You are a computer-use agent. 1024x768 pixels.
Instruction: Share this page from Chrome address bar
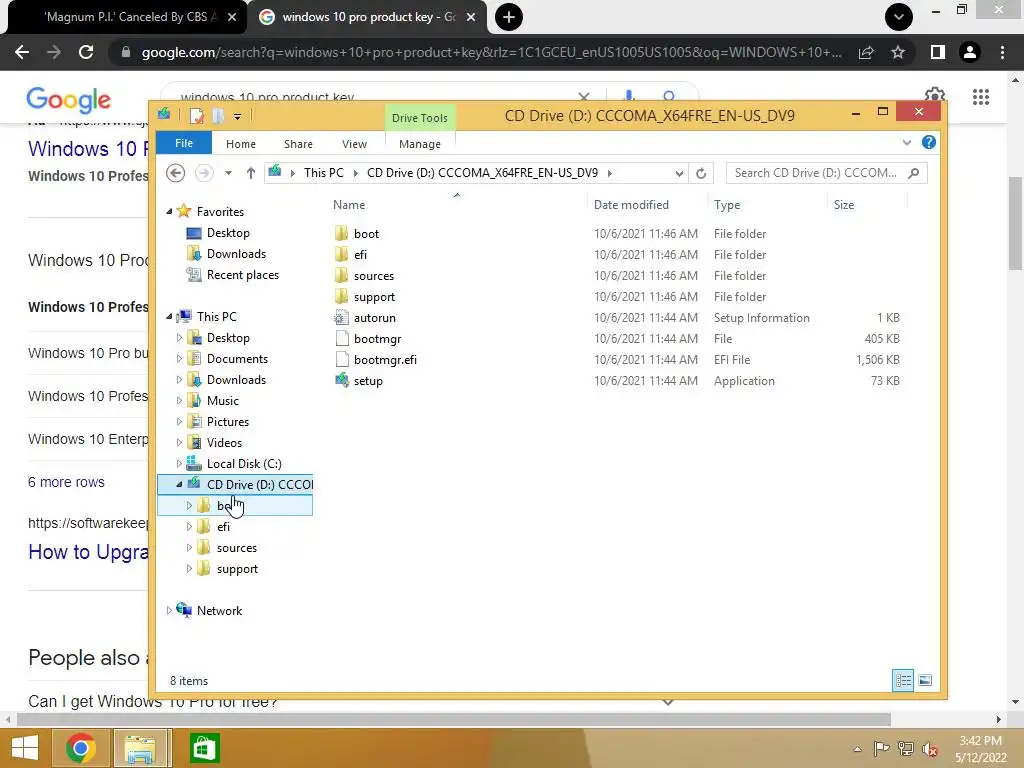(x=866, y=52)
